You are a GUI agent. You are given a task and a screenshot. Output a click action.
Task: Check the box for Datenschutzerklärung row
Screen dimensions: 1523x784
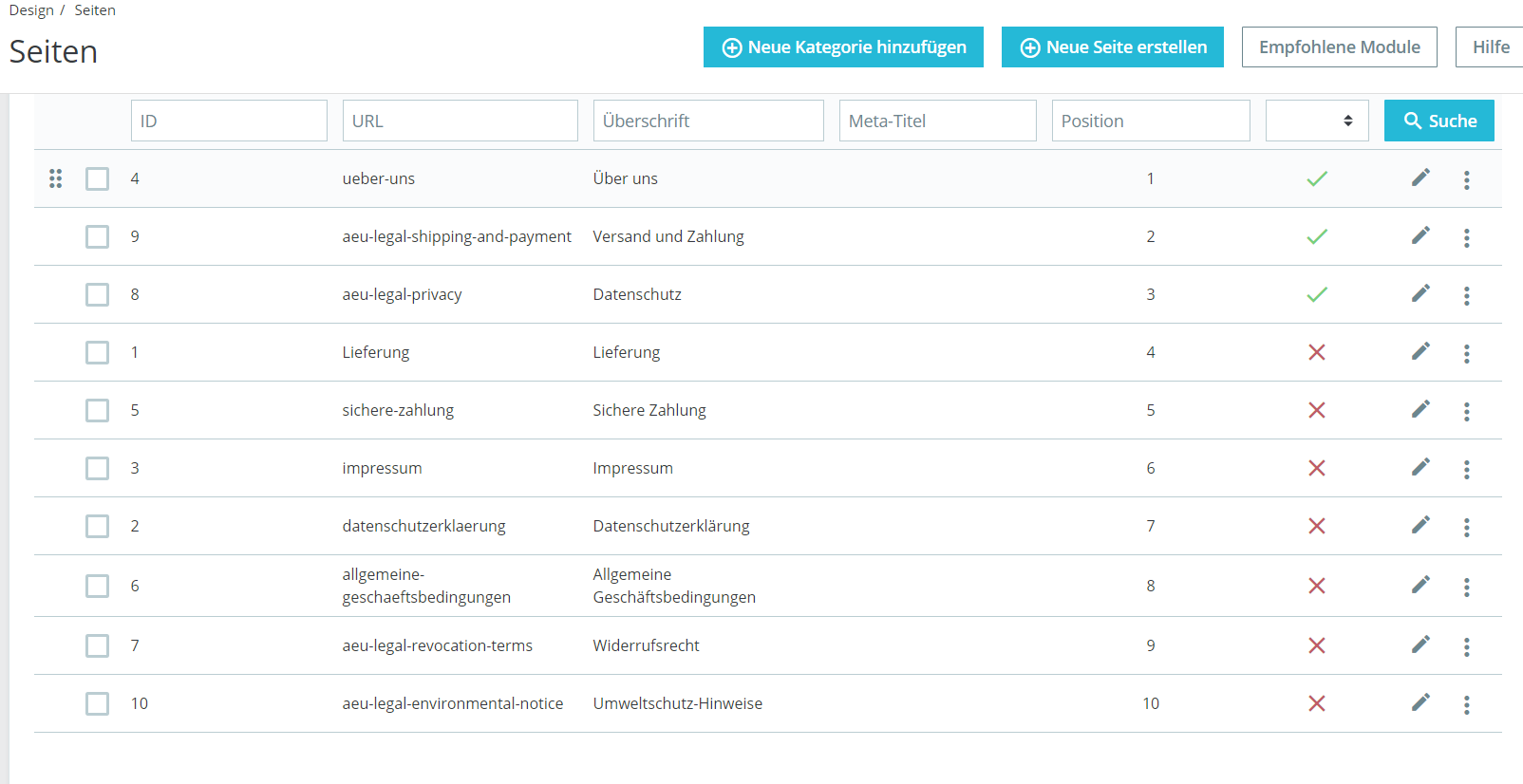coord(98,526)
